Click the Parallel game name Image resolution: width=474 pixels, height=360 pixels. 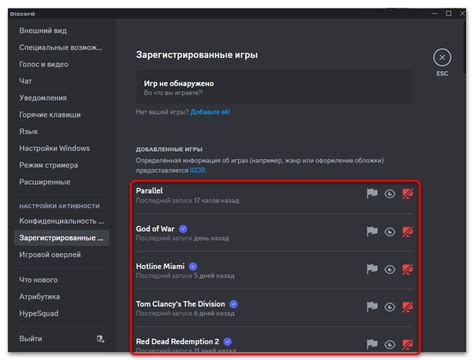149,191
